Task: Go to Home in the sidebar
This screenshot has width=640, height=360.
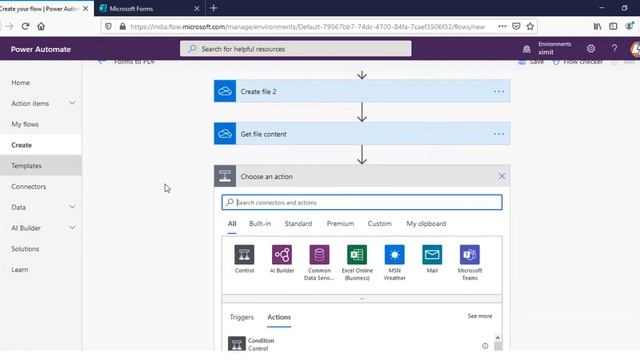Action: click(20, 82)
